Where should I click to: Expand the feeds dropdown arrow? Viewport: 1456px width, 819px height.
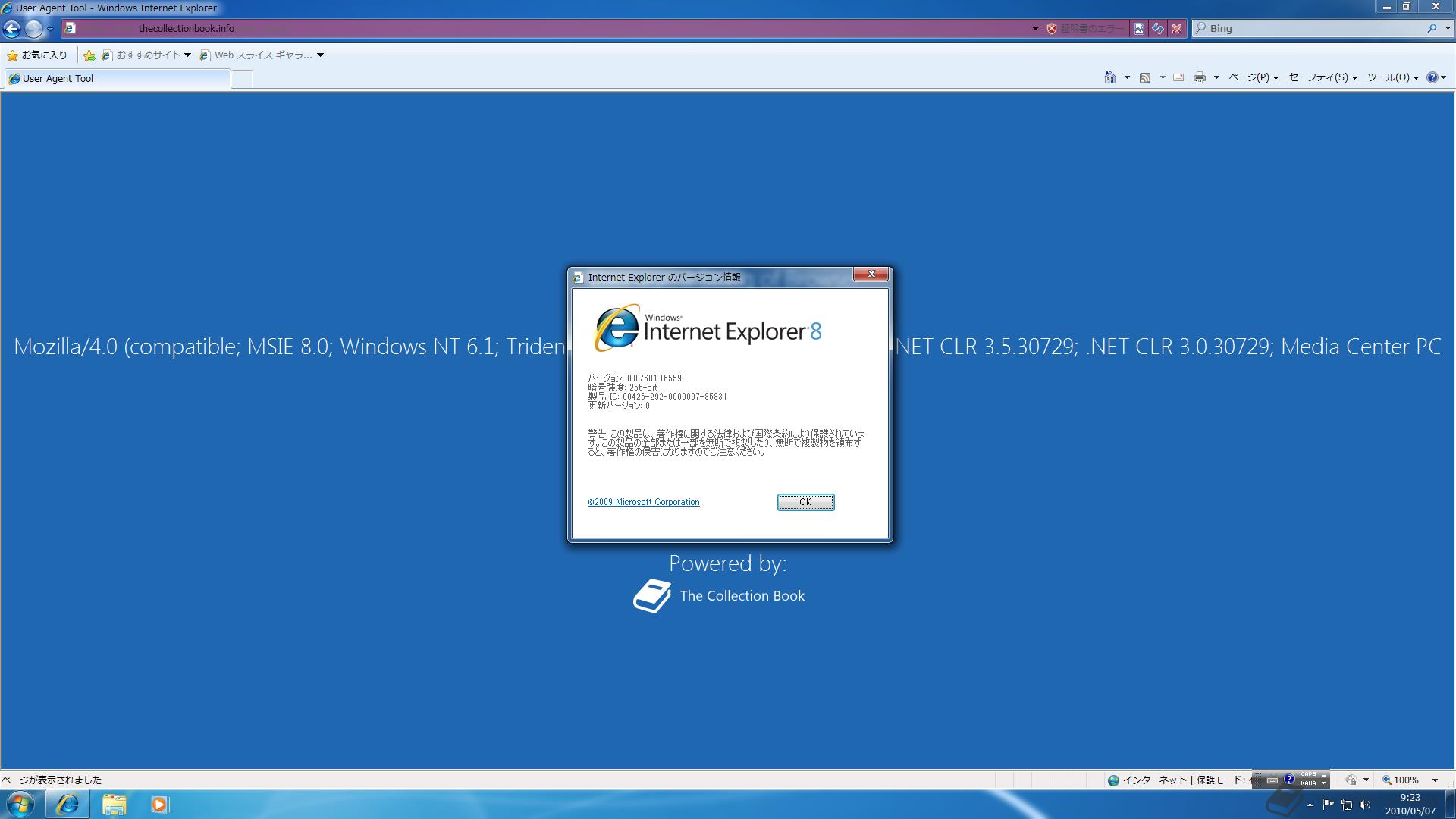pos(1163,77)
